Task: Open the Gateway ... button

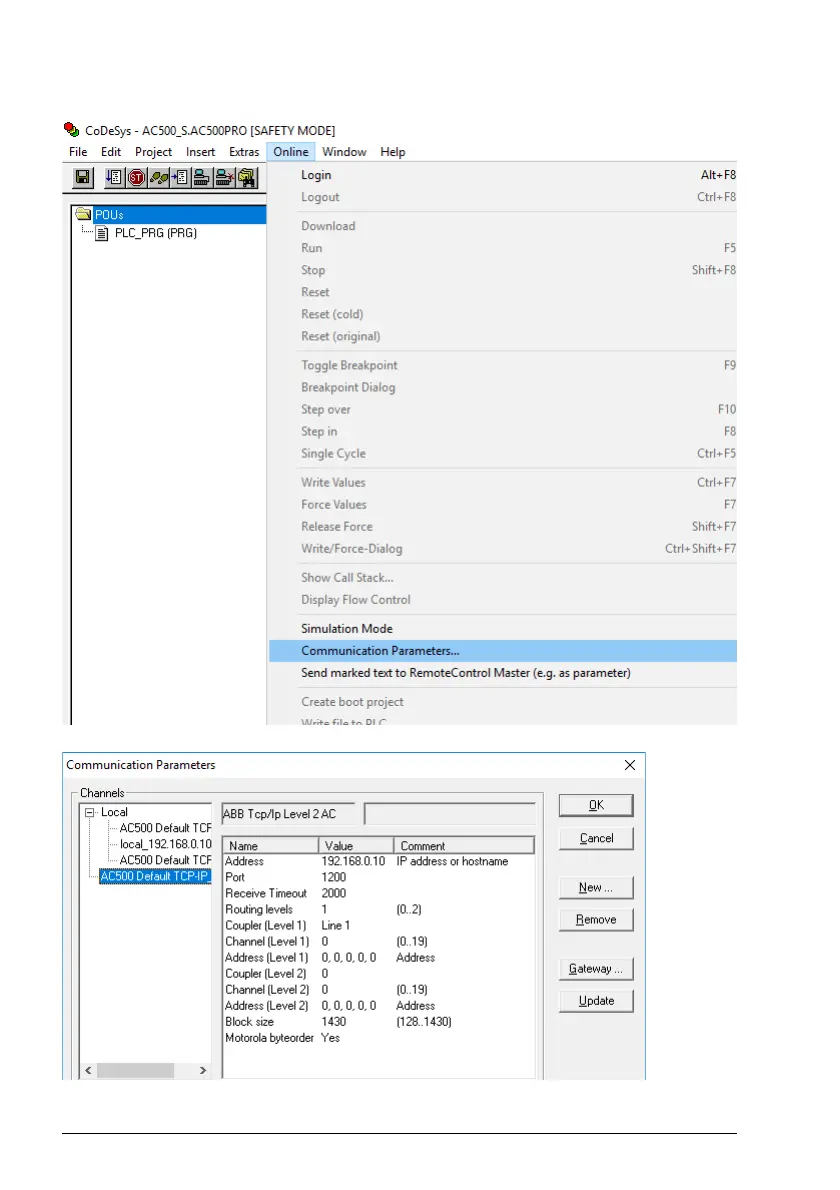Action: pos(596,969)
